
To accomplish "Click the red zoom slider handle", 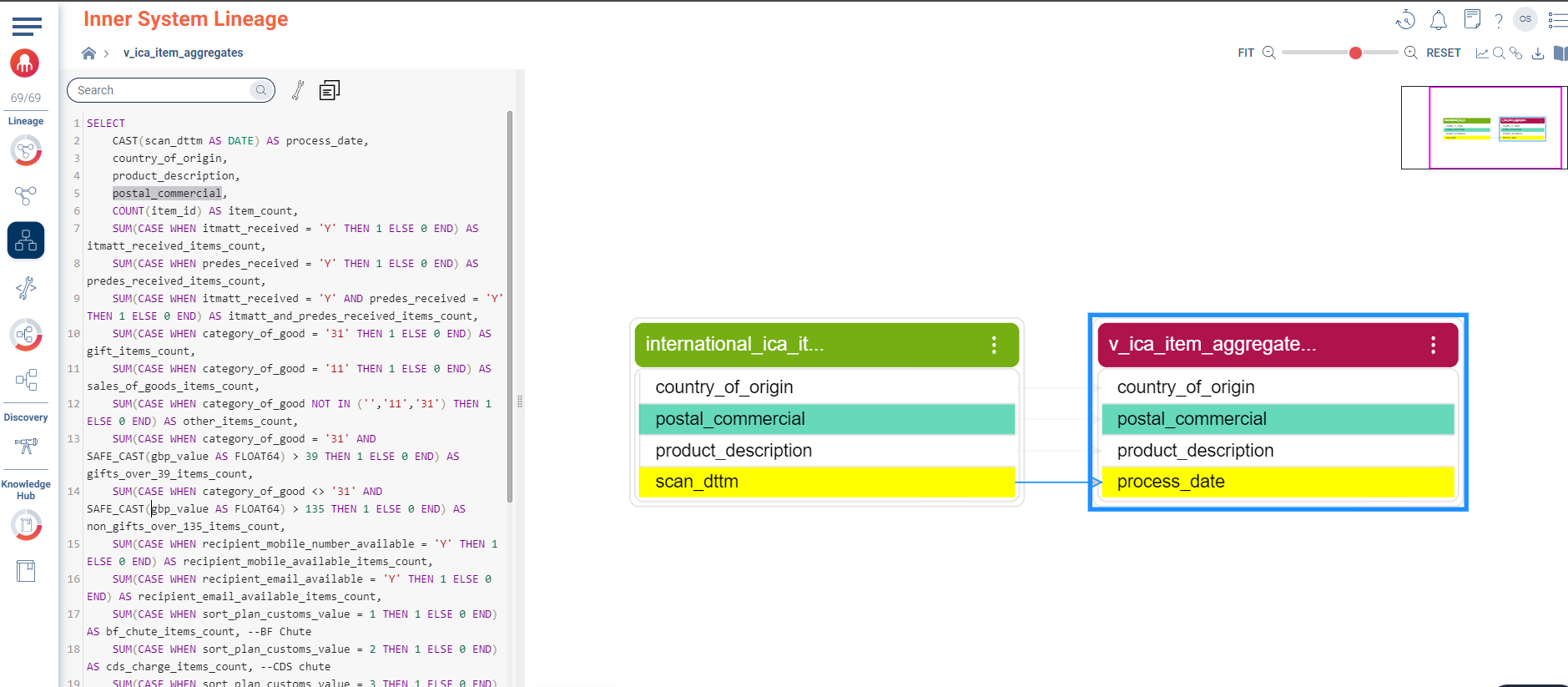I will click(x=1355, y=53).
